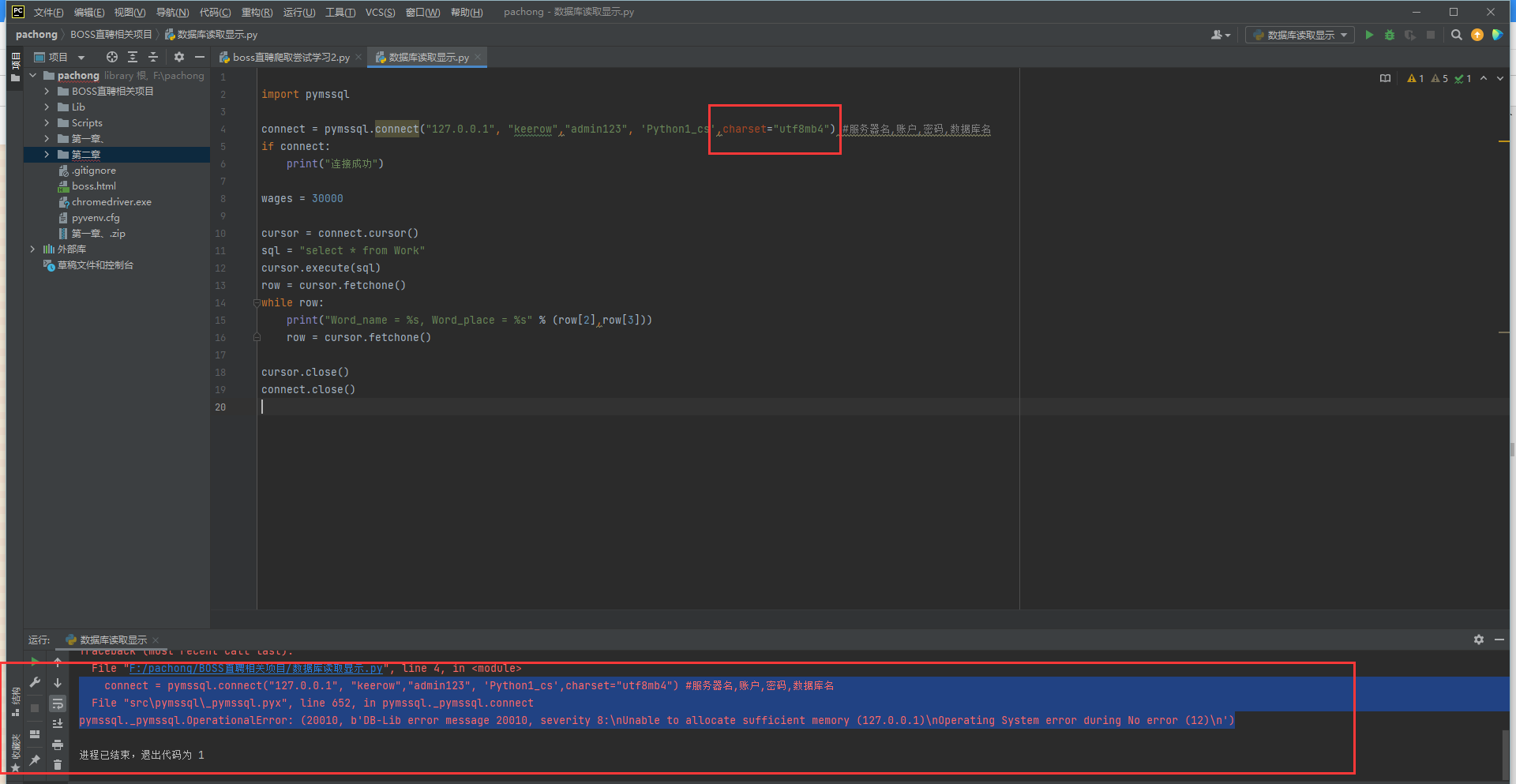Screen dimensions: 1516x784
Task: Open the 重构(R) menu
Action: [x=257, y=12]
